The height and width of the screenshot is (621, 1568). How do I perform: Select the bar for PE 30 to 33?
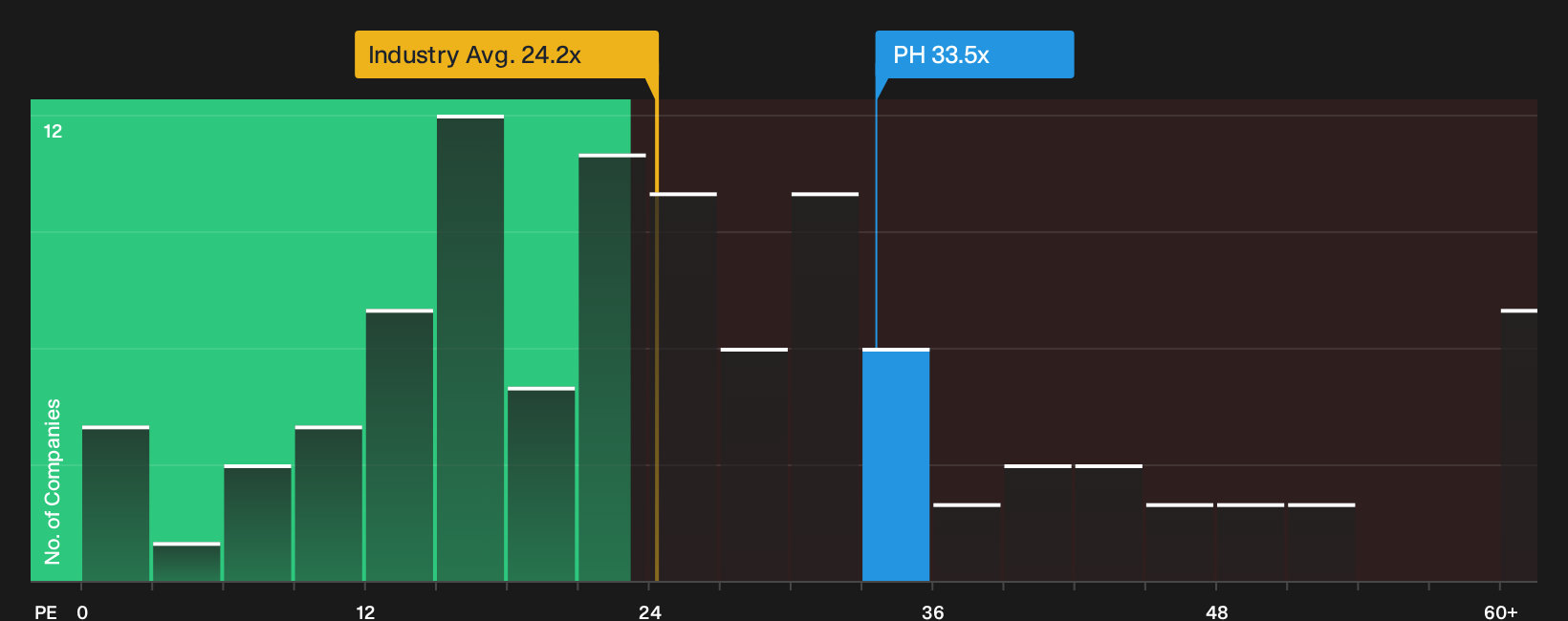point(825,387)
